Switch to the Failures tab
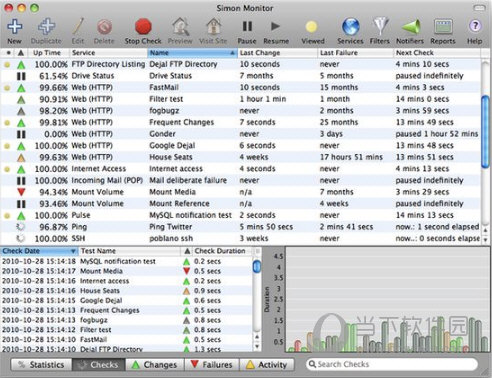The width and height of the screenshot is (492, 378). tap(212, 365)
